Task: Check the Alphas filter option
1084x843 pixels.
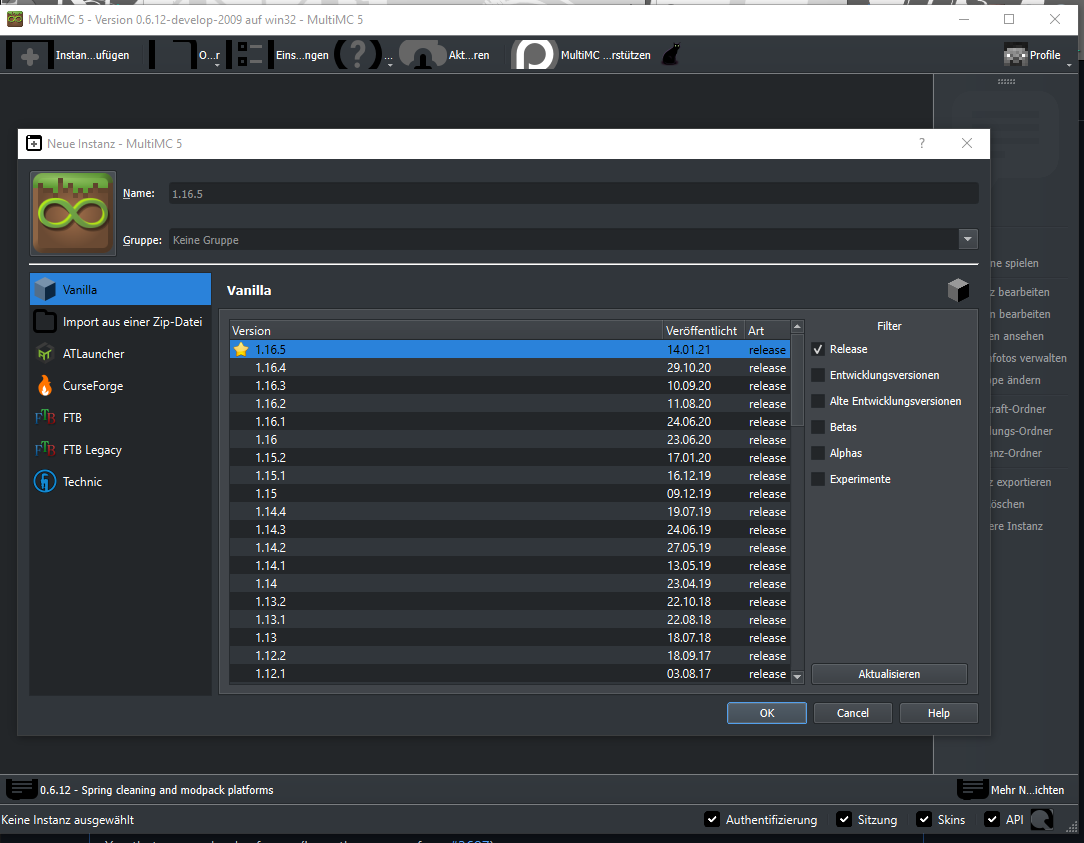Action: [x=818, y=453]
